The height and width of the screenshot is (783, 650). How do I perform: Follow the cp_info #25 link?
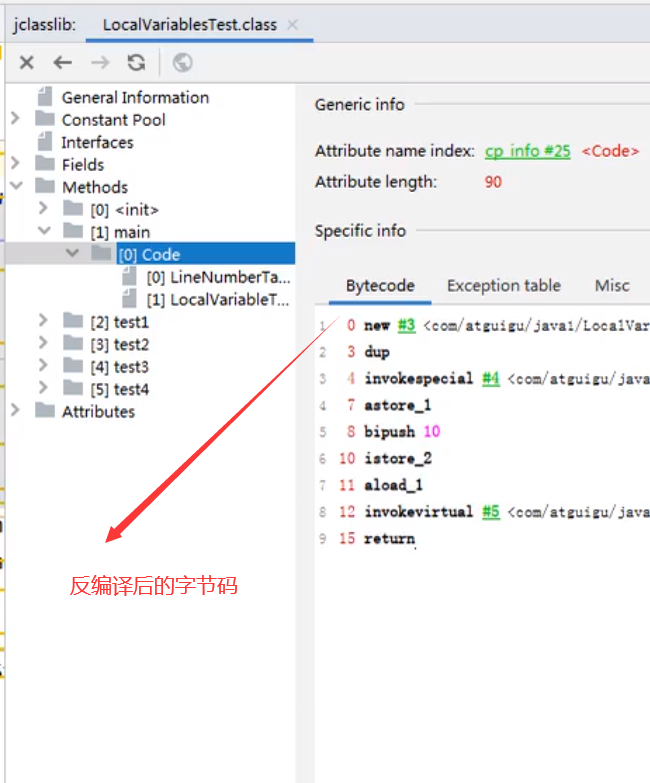[x=527, y=151]
